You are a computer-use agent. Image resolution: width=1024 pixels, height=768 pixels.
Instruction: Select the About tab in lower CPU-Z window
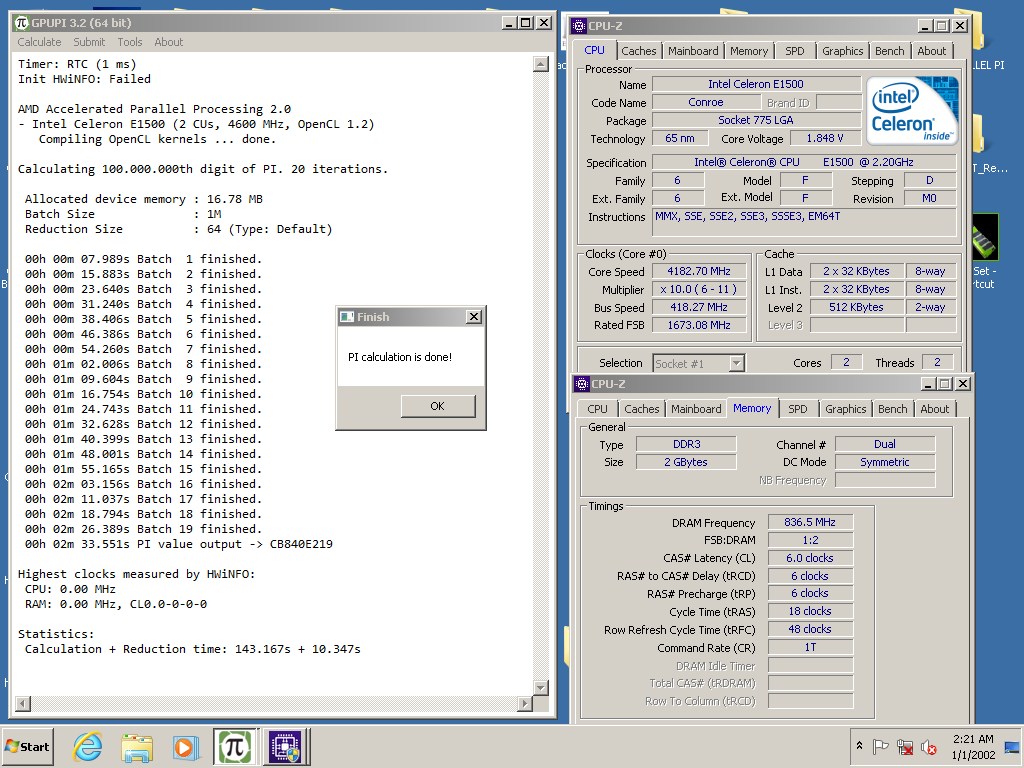coord(935,409)
